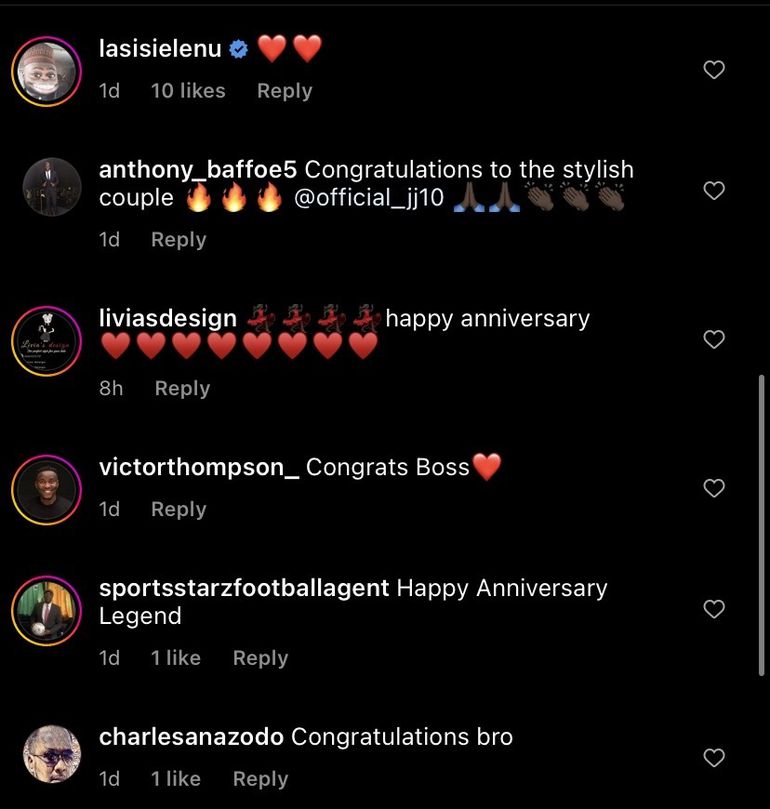
Task: Open the victorthompson_ username link
Action: [199, 467]
